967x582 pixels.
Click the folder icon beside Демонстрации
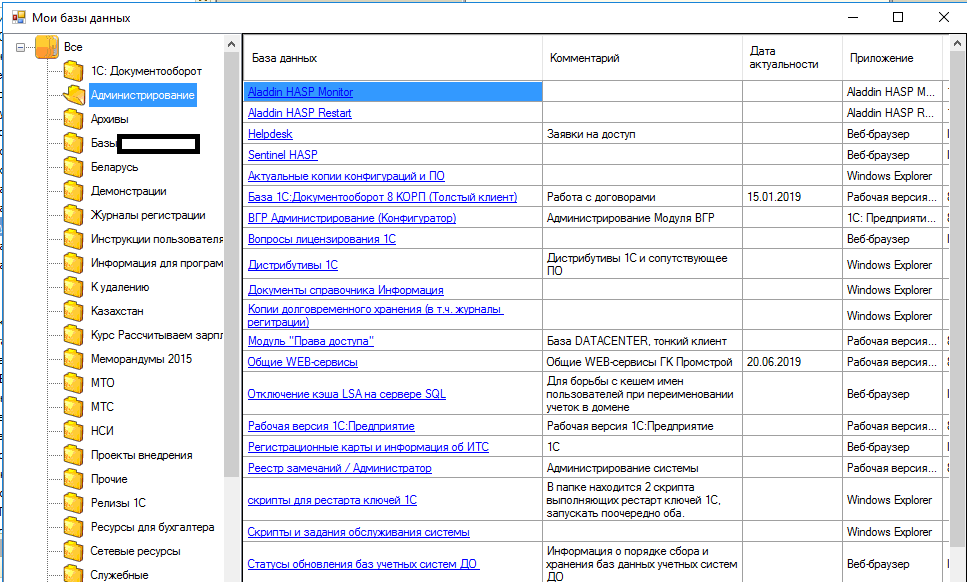point(73,191)
